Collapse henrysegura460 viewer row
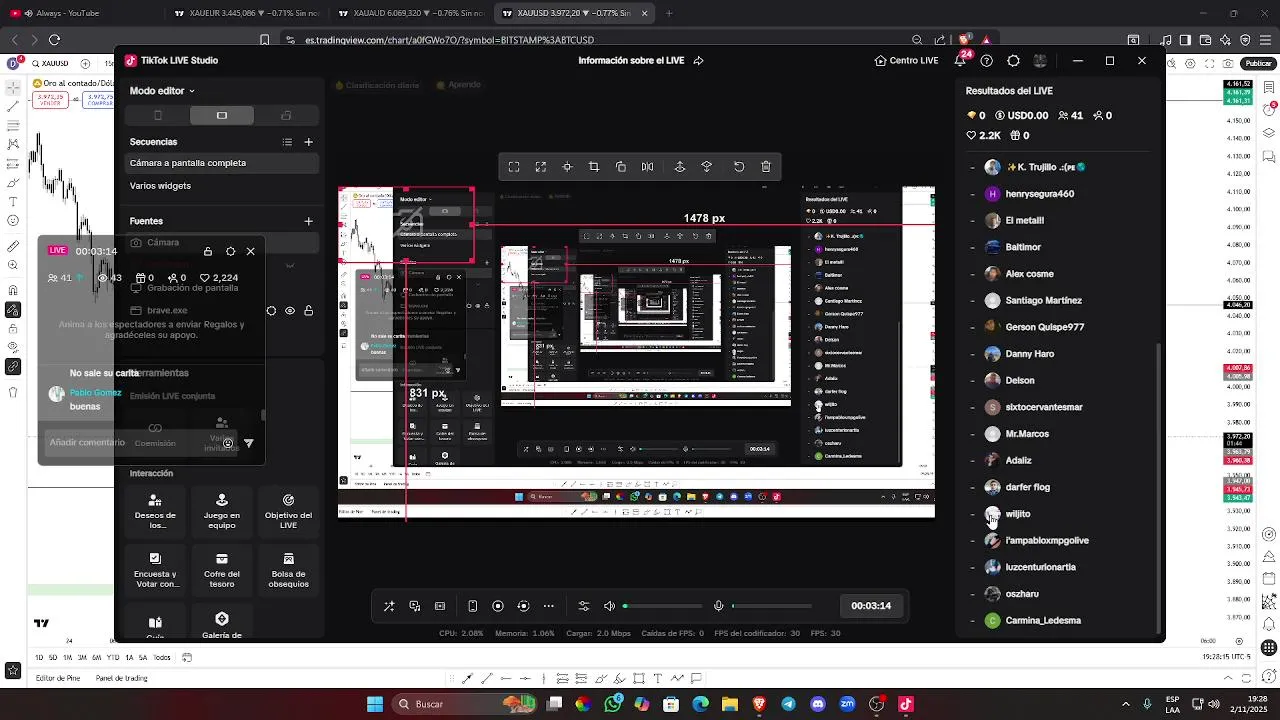The width and height of the screenshot is (1280, 720). pos(972,194)
